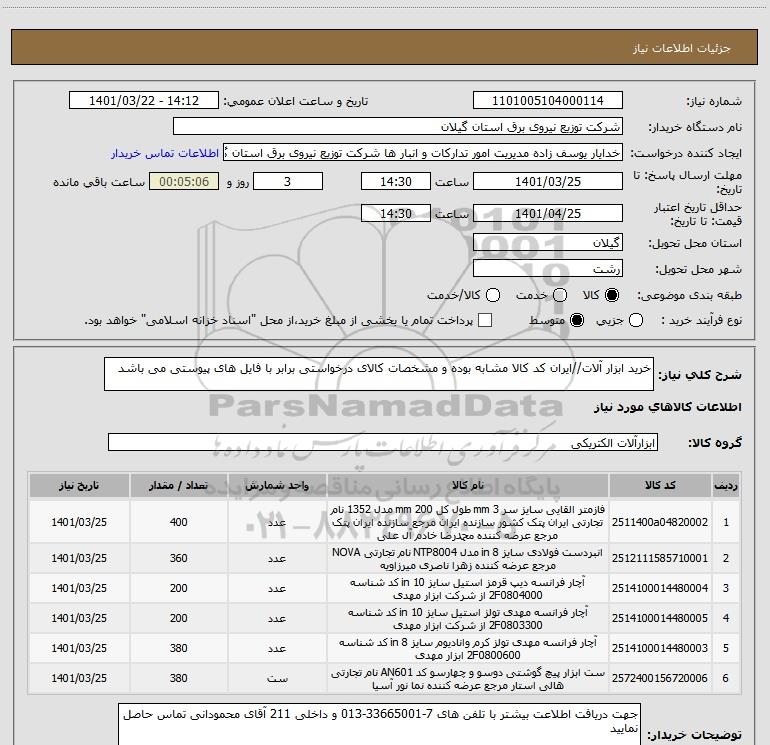This screenshot has width=770, height=745.
Task: Click product code 2511400a04820002
Action: point(660,522)
